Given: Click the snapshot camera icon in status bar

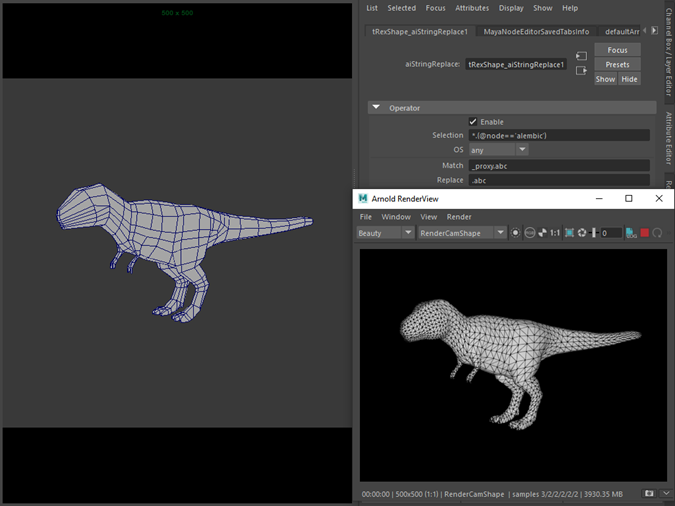Looking at the screenshot, I should point(649,494).
